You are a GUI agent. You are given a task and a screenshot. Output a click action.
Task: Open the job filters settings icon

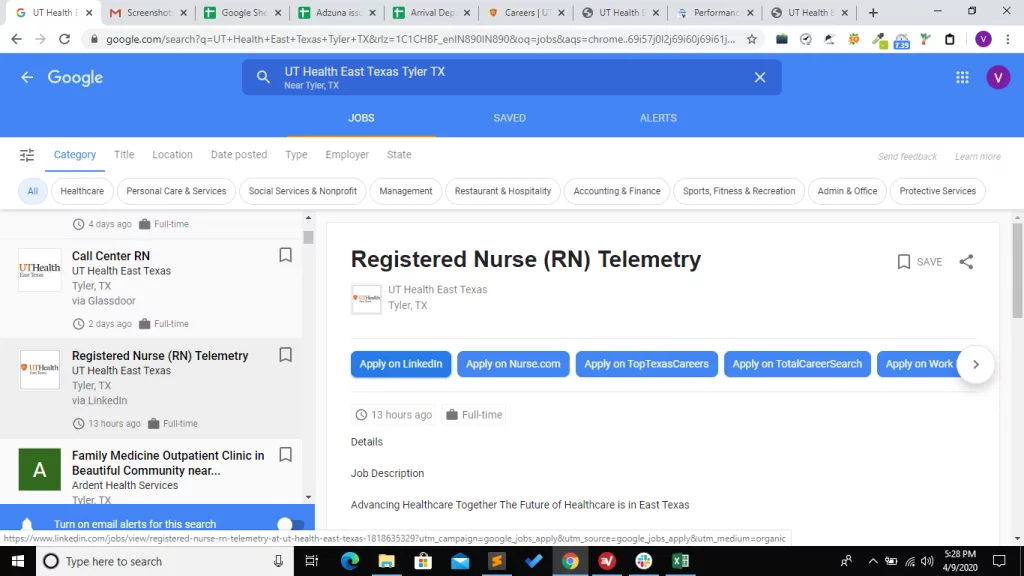27,155
